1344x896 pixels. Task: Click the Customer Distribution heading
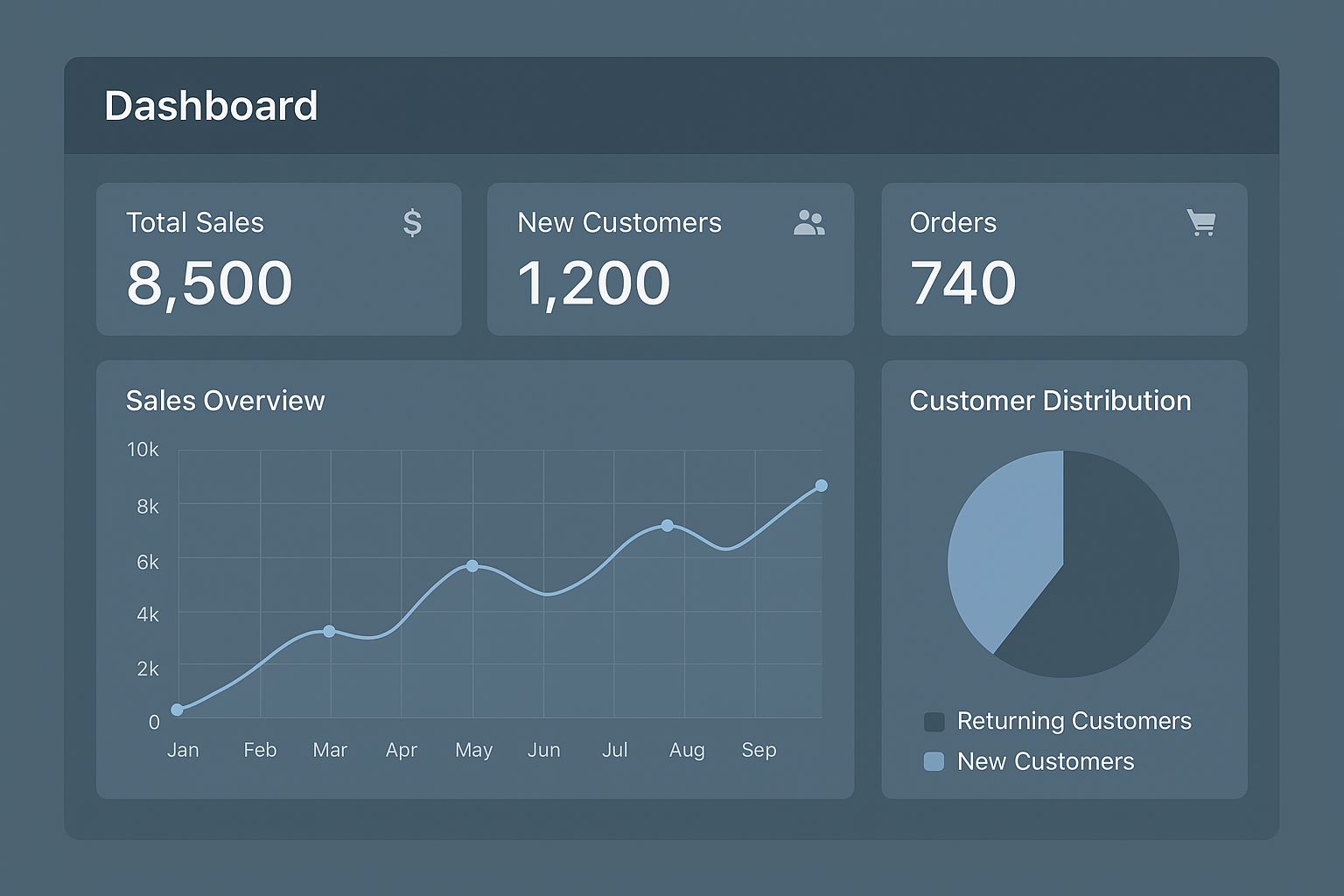pyautogui.click(x=1050, y=401)
